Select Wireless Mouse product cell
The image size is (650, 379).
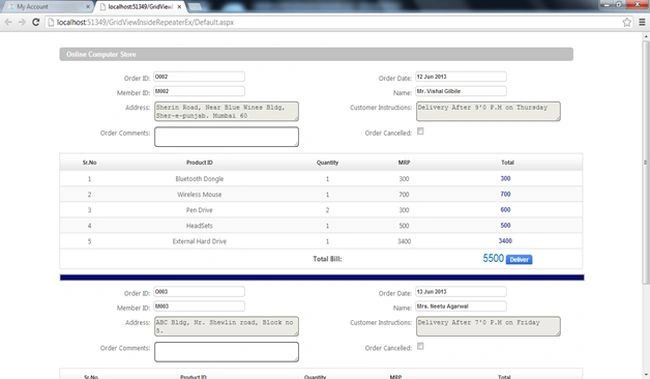pyautogui.click(x=199, y=194)
